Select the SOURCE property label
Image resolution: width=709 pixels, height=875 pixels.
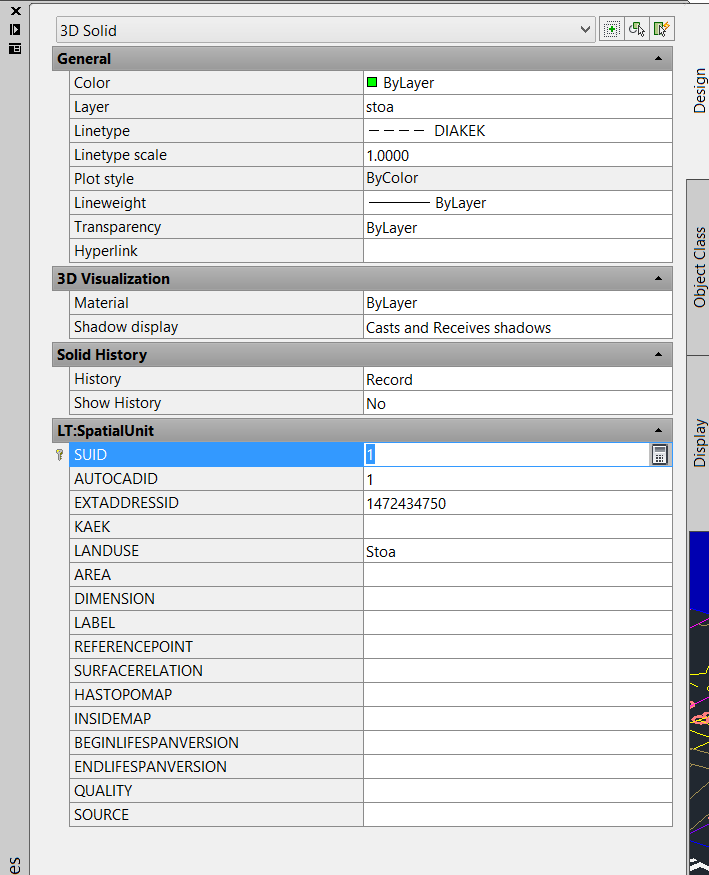coord(102,815)
